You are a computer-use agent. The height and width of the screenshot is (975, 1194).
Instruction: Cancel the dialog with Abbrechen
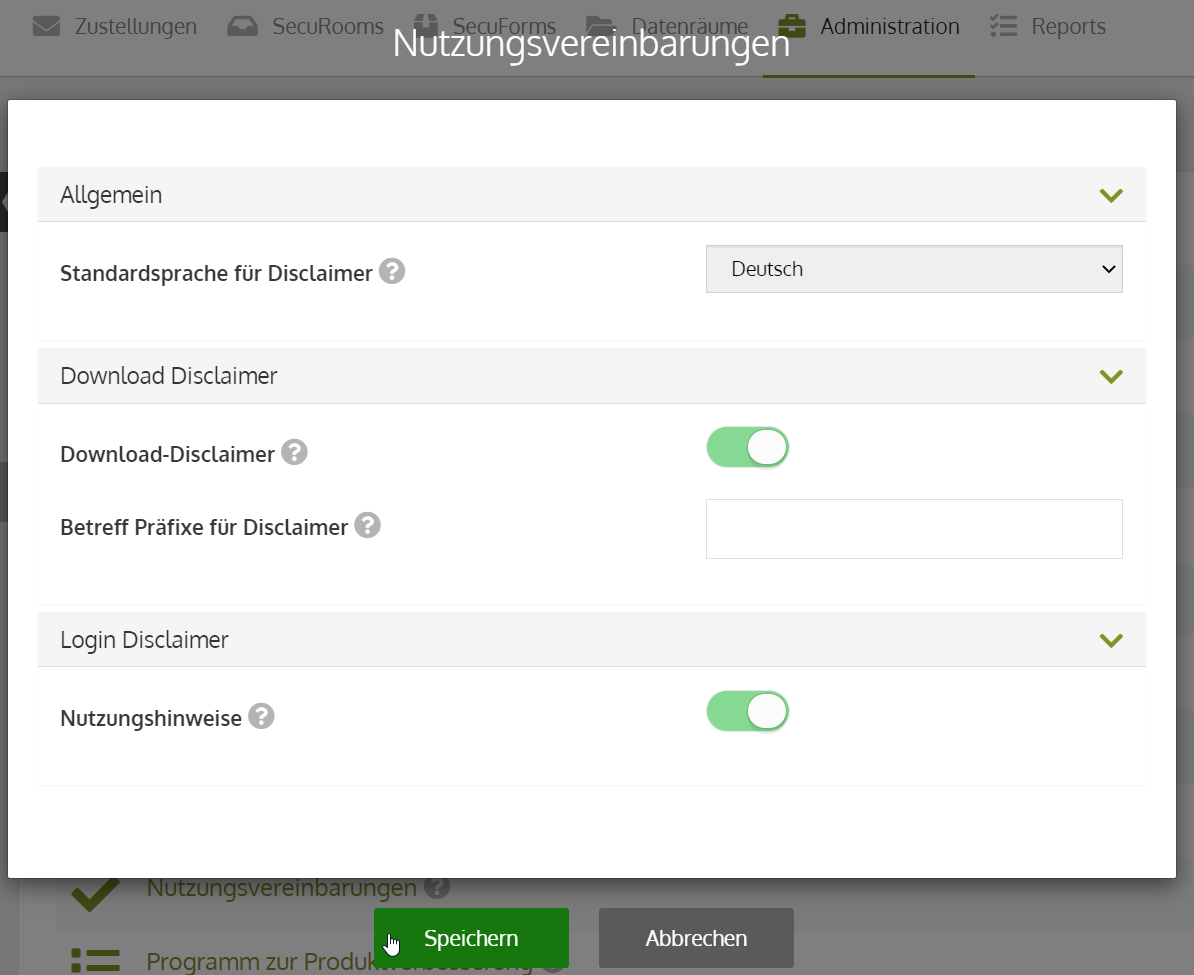696,938
